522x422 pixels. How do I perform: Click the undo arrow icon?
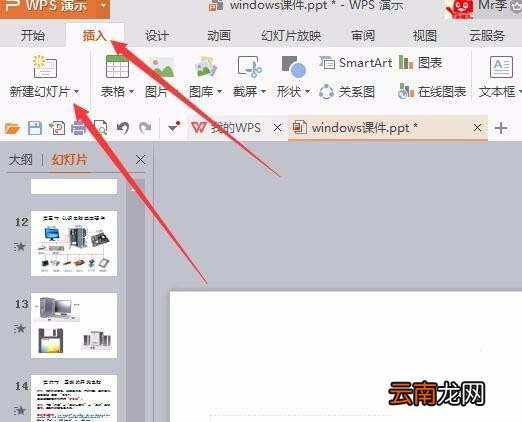(x=123, y=128)
